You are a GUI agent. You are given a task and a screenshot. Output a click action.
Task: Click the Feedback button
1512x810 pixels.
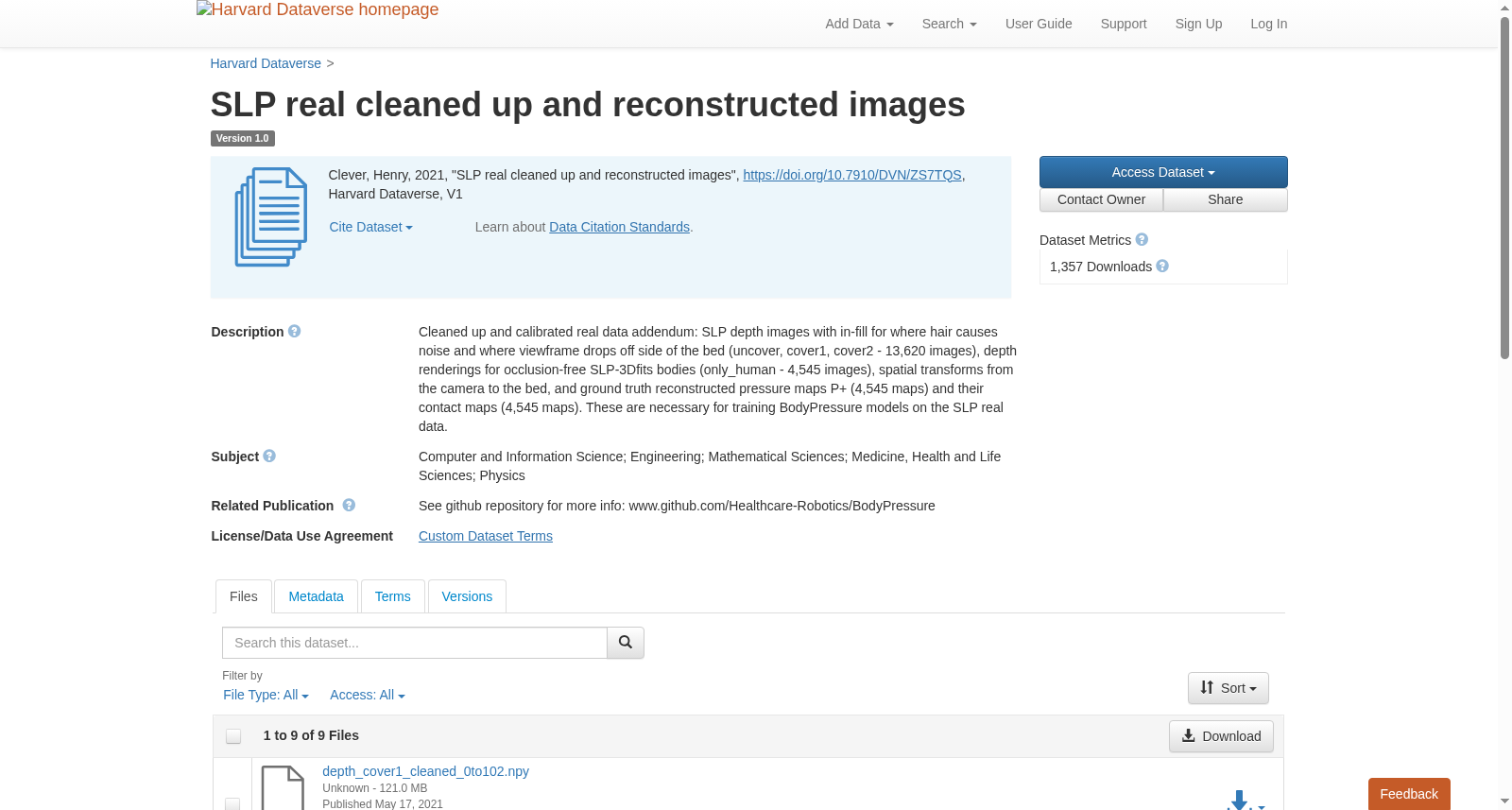point(1409,794)
